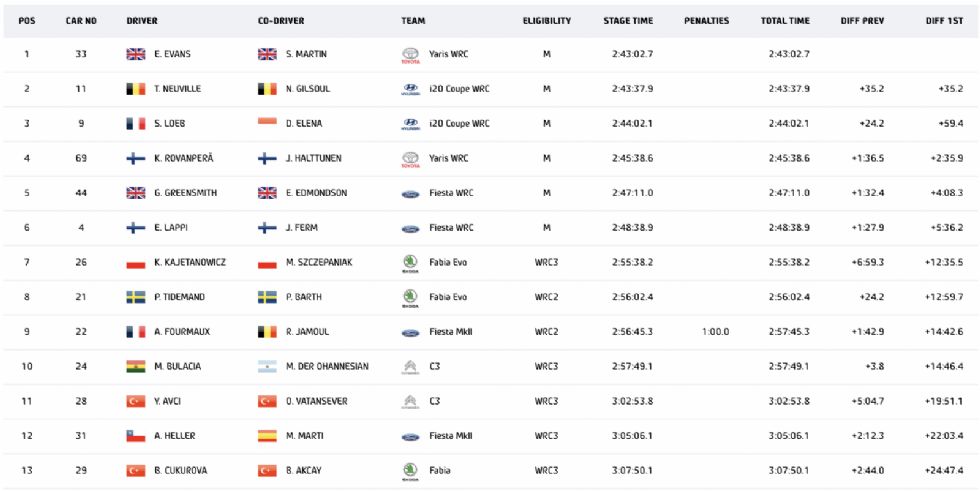This screenshot has width=980, height=491.
Task: Click the DIFF 1ST column header
Action: pyautogui.click(x=944, y=21)
